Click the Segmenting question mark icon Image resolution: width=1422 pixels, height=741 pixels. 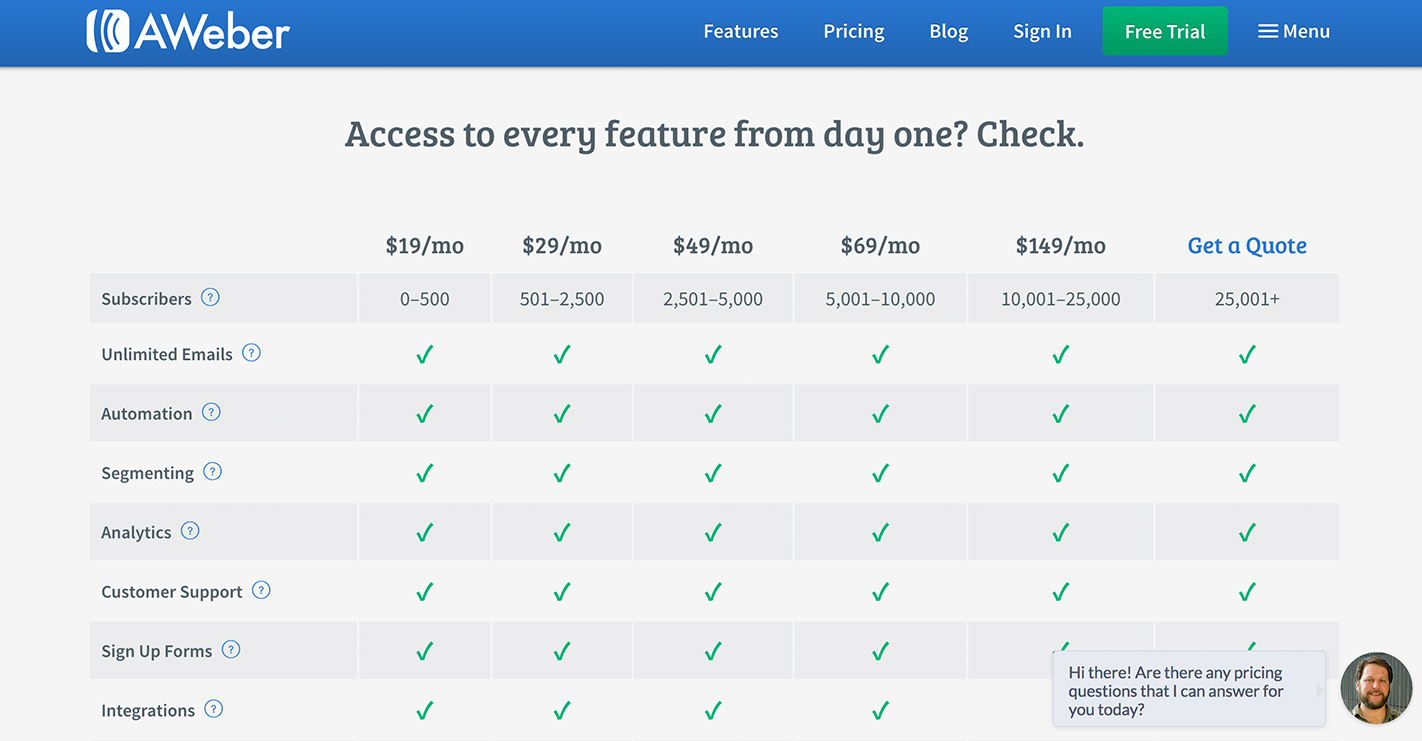click(x=212, y=471)
